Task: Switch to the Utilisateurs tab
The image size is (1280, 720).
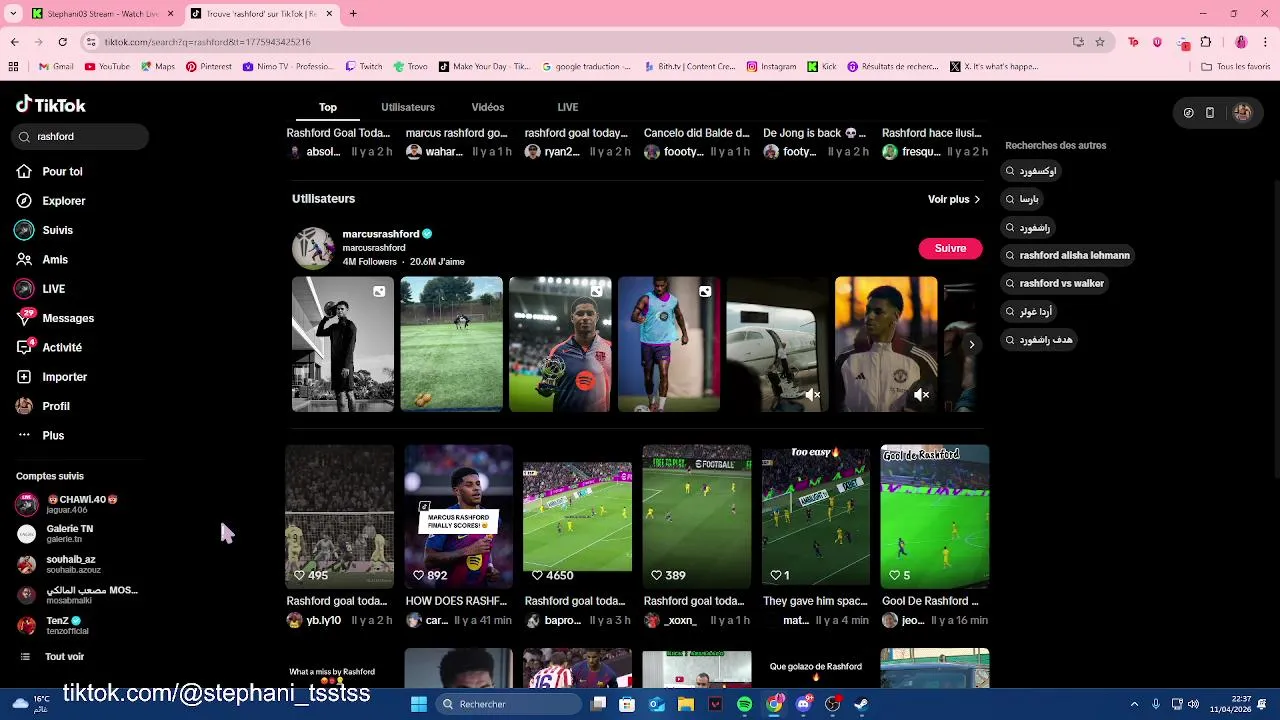Action: tap(408, 107)
